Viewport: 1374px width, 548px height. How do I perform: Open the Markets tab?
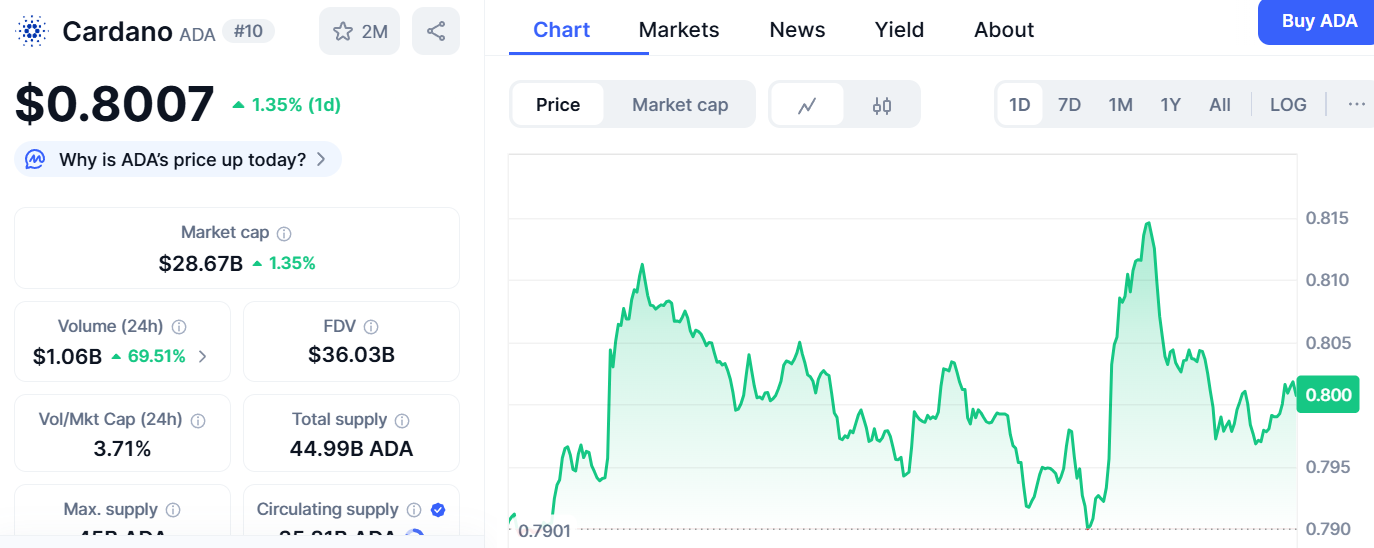[x=679, y=30]
